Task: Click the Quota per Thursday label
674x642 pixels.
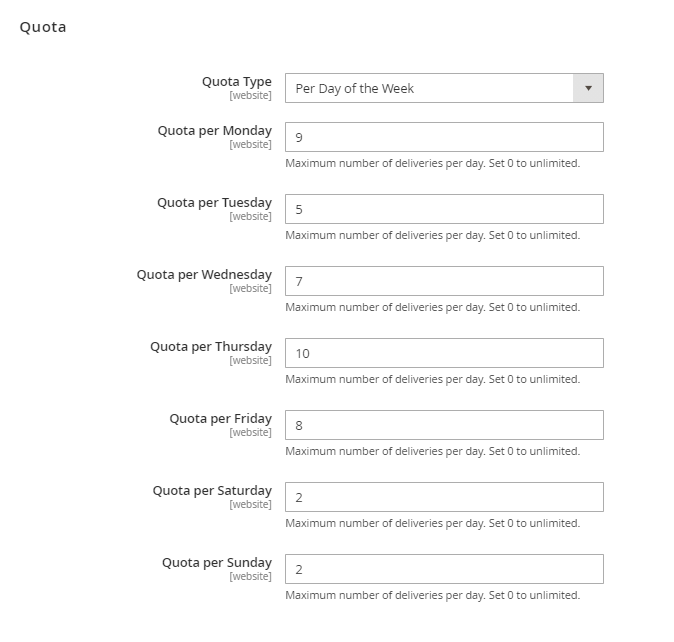Action: 211,347
